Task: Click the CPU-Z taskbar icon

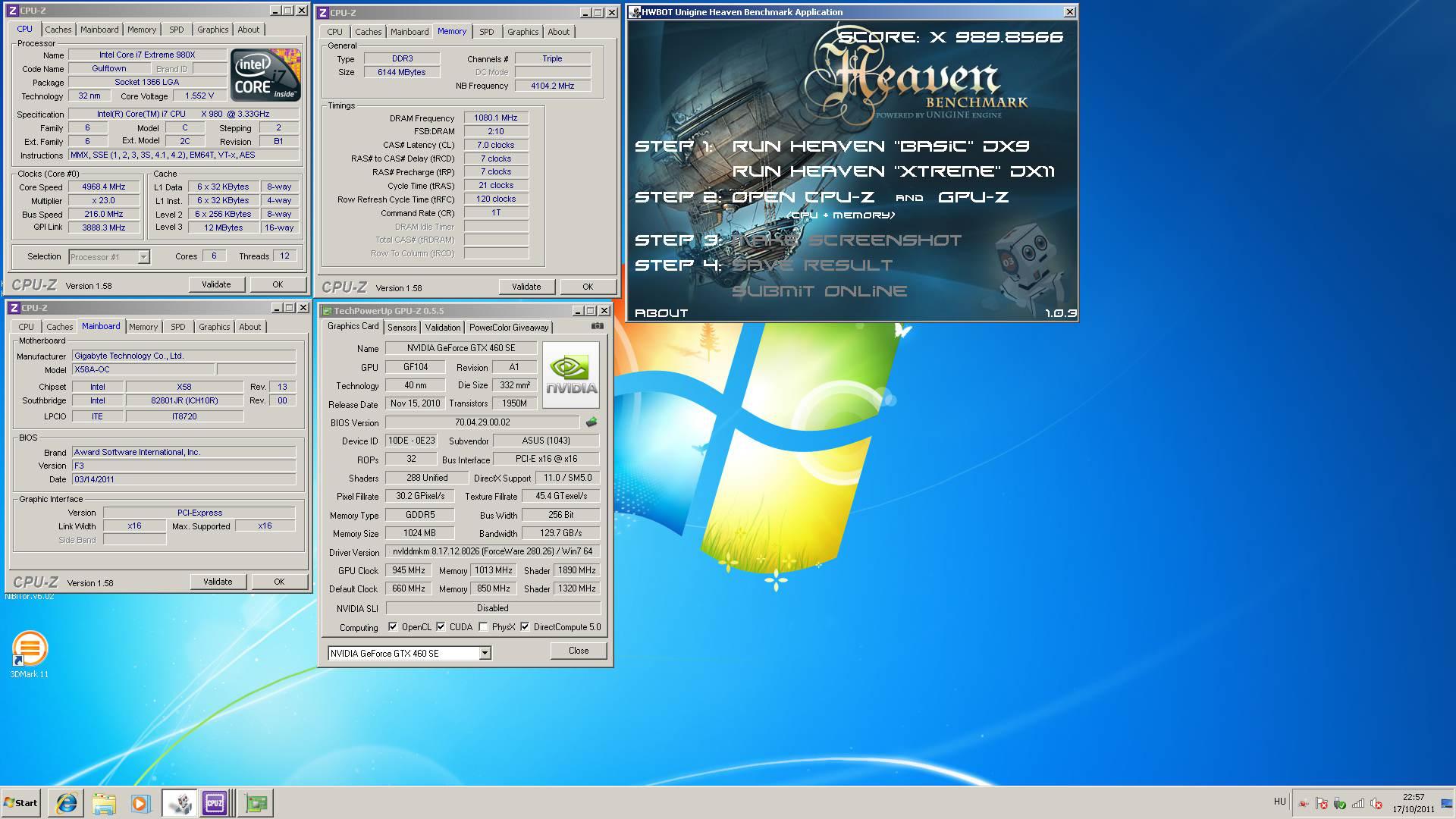Action: [215, 803]
